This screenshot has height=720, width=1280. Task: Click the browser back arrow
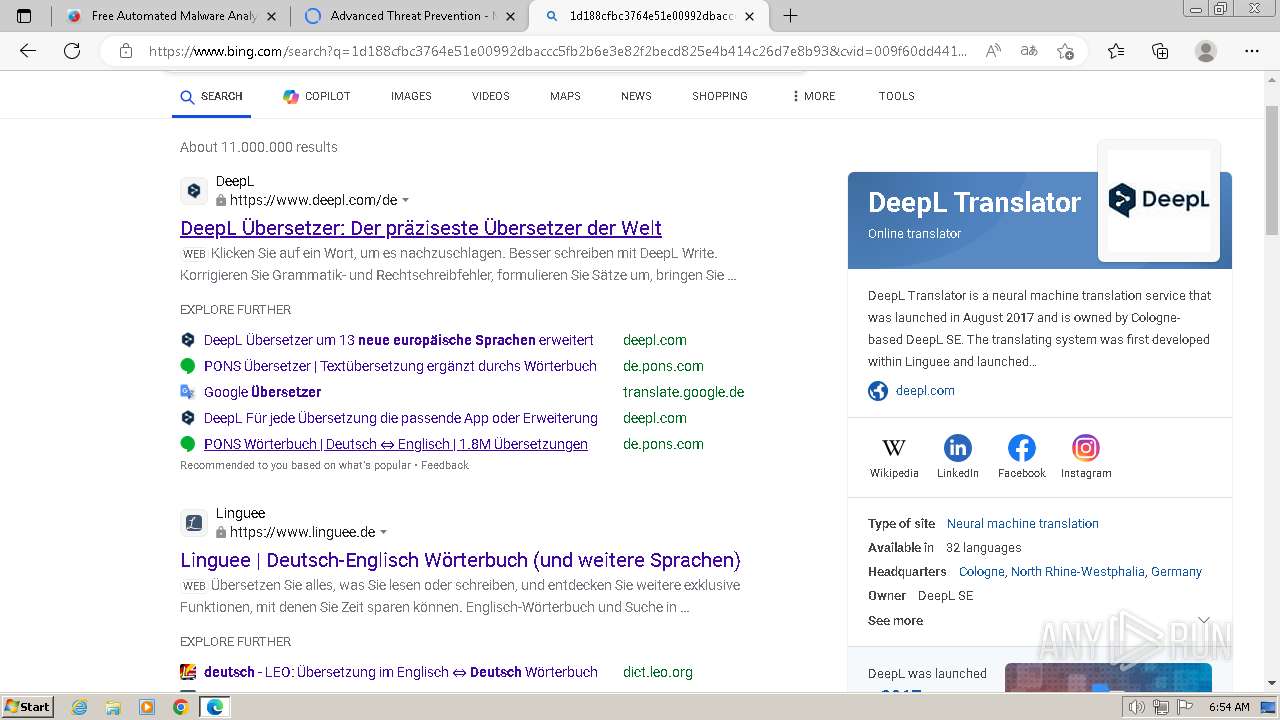[x=28, y=51]
